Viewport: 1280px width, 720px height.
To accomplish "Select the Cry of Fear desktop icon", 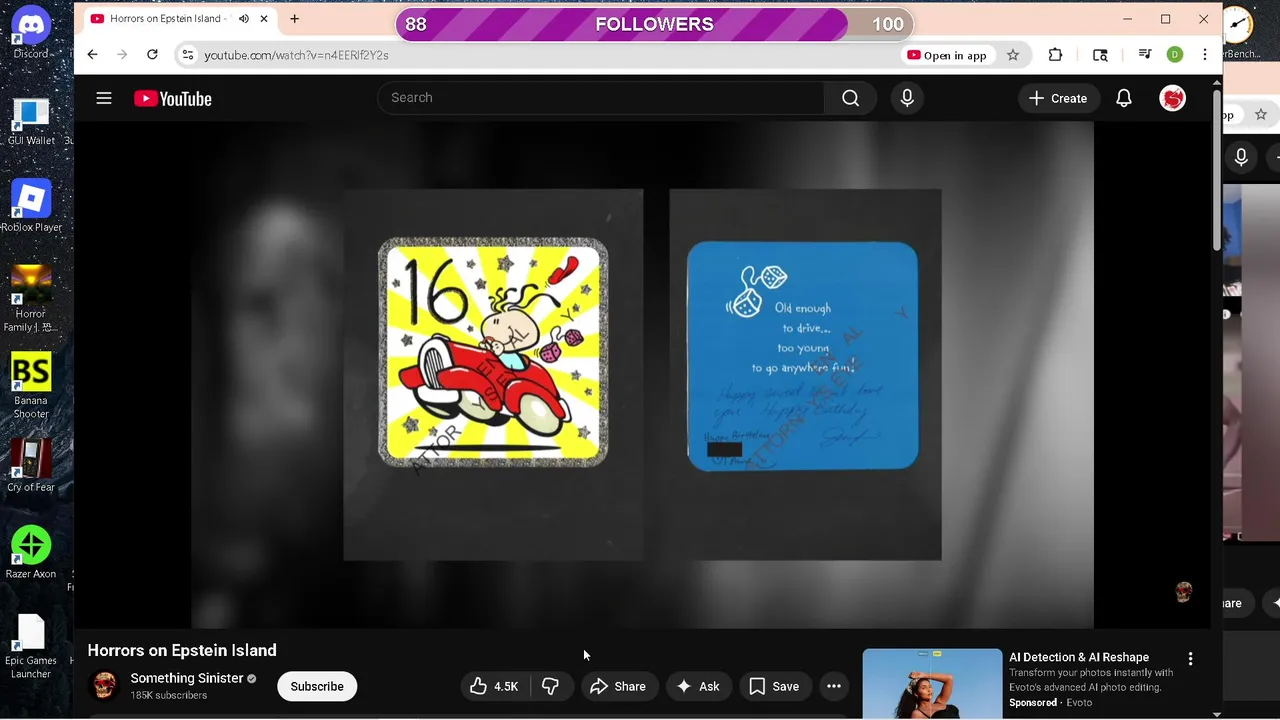I will [31, 465].
